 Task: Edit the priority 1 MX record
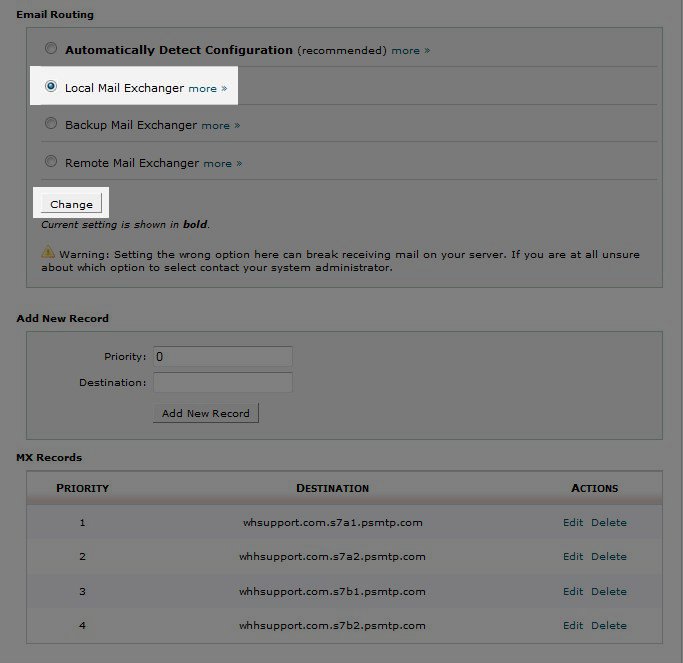tap(572, 522)
